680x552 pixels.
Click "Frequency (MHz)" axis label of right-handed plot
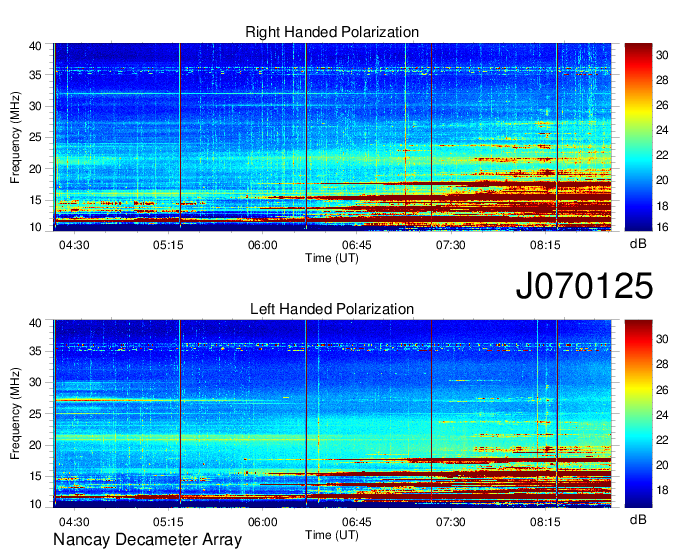point(15,137)
